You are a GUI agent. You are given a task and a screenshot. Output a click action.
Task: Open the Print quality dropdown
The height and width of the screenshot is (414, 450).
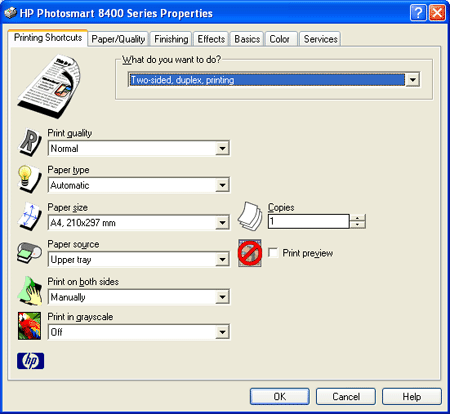coord(222,148)
